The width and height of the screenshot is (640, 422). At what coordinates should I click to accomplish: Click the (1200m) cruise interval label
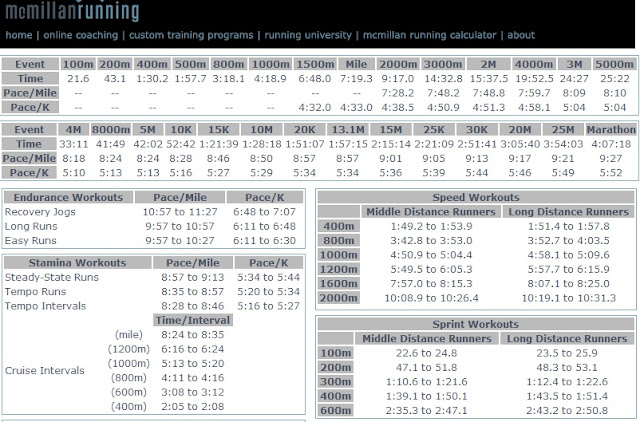coord(129,349)
